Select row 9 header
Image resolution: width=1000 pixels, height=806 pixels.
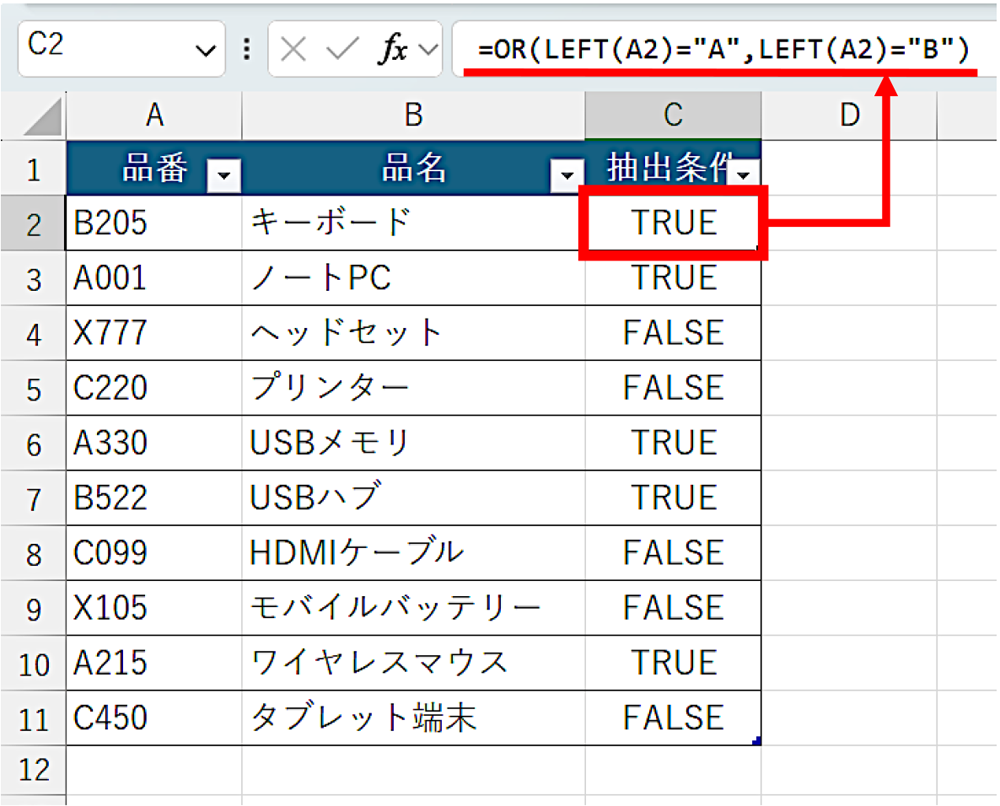(33, 608)
